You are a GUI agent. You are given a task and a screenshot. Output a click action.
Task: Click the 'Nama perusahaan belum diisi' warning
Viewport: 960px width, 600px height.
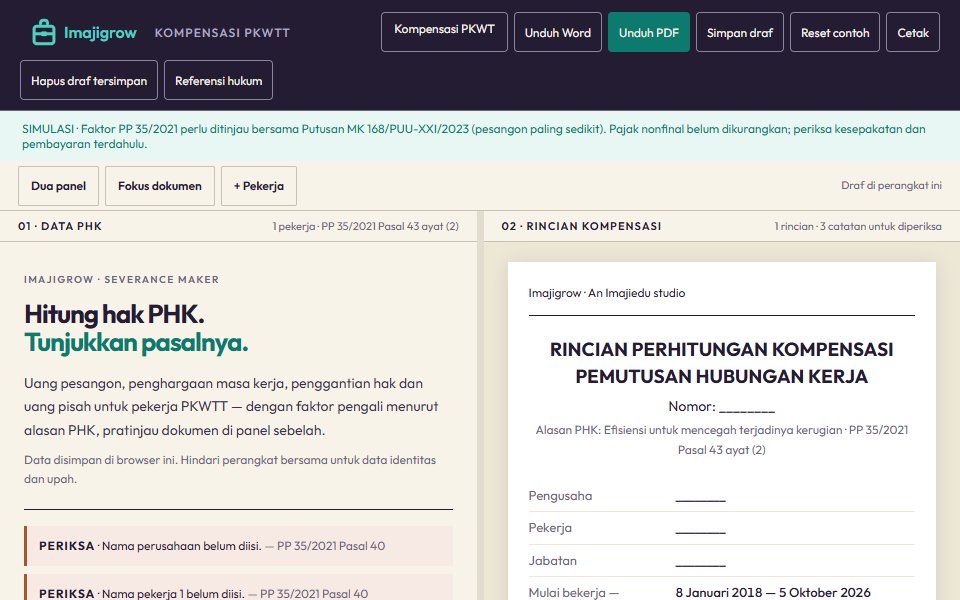[x=239, y=546]
